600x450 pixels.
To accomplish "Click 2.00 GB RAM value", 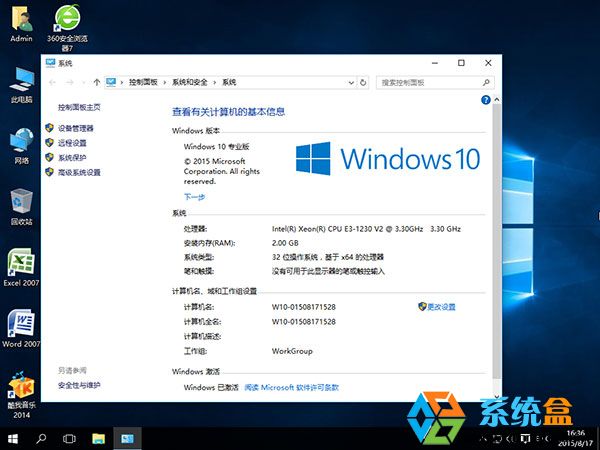I will tap(285, 243).
